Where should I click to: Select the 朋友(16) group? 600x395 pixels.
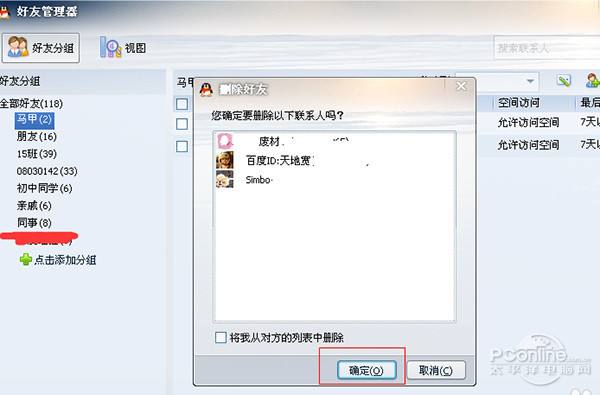(x=37, y=136)
